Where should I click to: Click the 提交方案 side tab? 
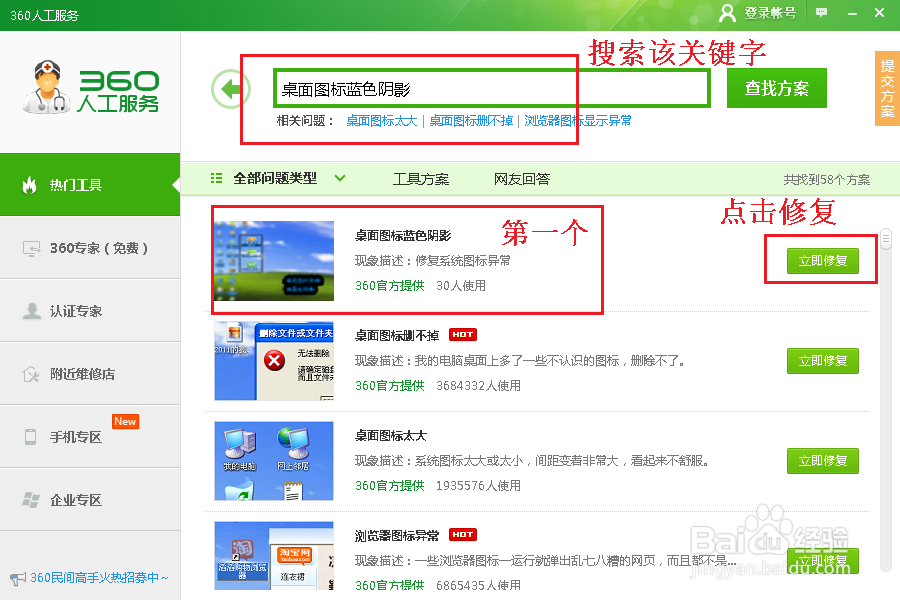(887, 88)
